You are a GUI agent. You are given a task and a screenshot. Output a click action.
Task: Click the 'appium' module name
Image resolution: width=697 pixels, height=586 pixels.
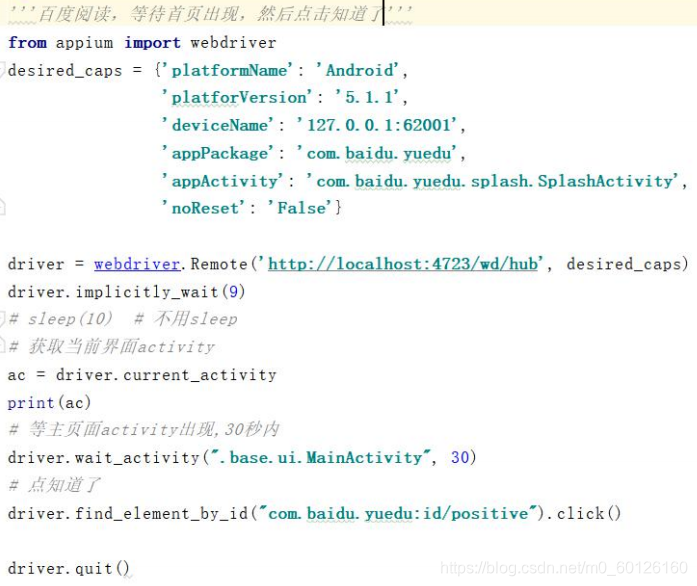point(84,43)
